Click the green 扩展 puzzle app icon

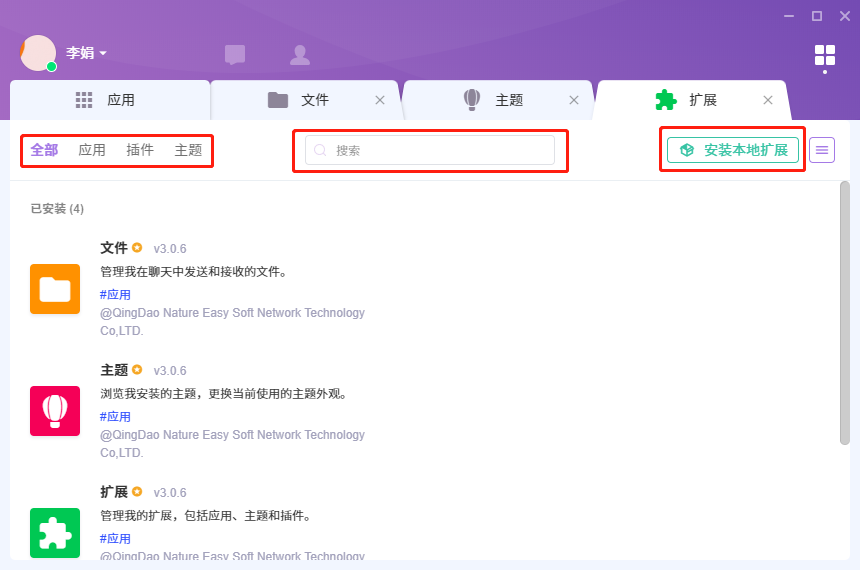(x=55, y=532)
